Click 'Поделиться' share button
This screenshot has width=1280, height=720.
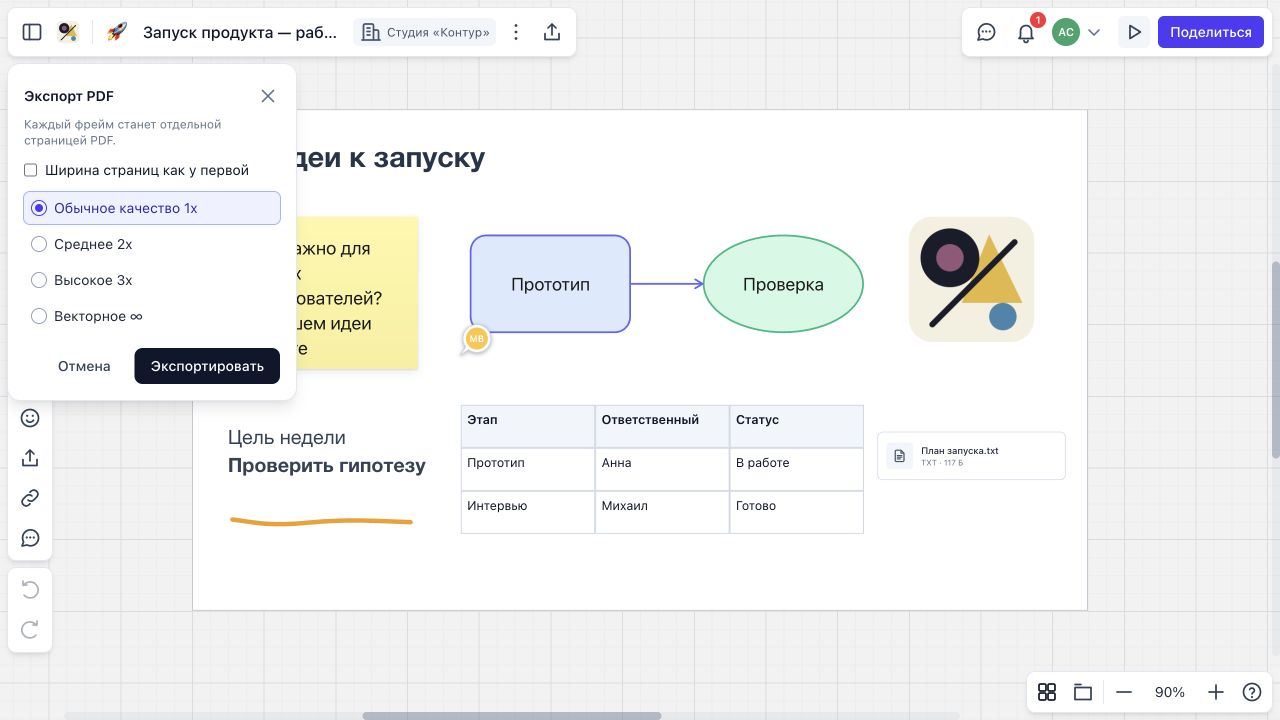pyautogui.click(x=1211, y=32)
